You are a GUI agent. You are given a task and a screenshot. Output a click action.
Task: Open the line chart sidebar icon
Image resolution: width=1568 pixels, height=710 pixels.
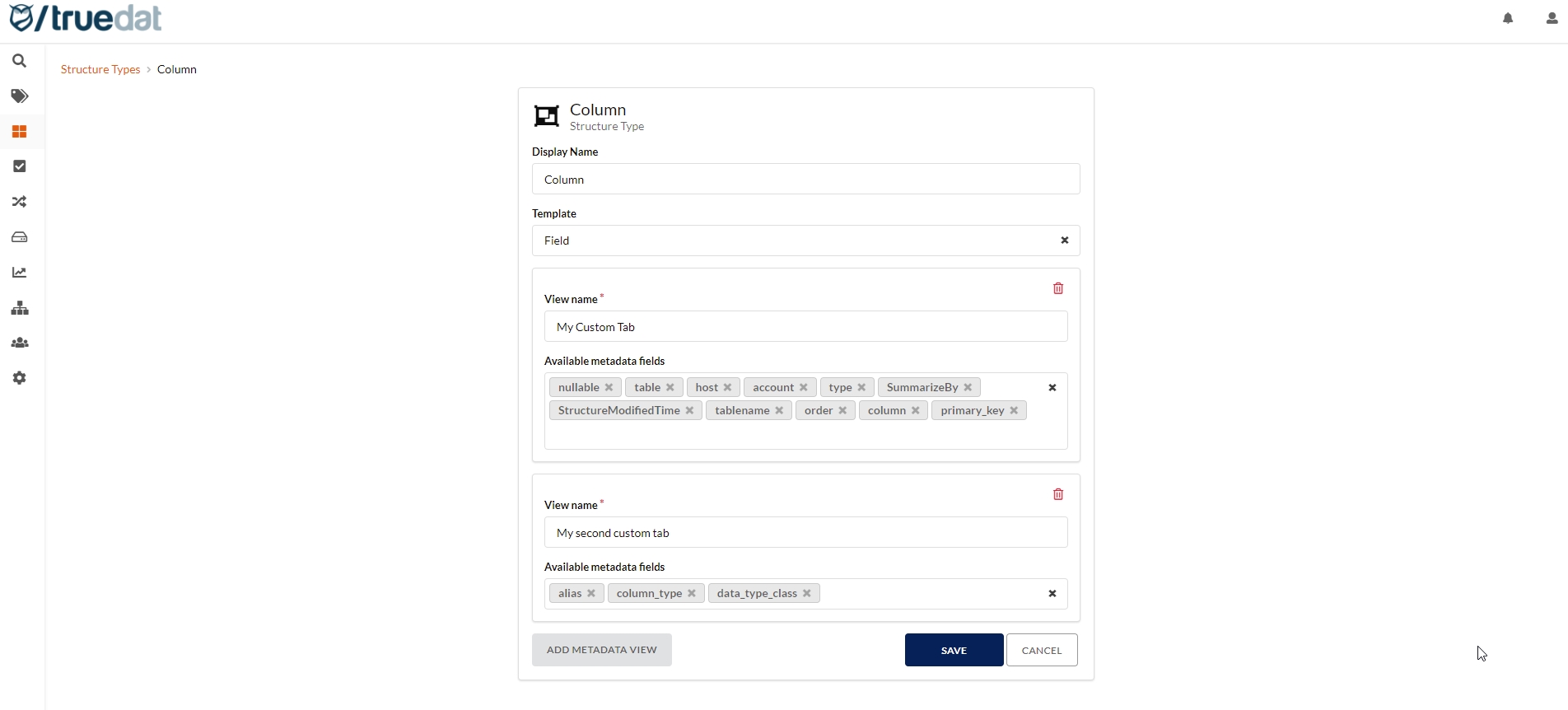coord(20,273)
